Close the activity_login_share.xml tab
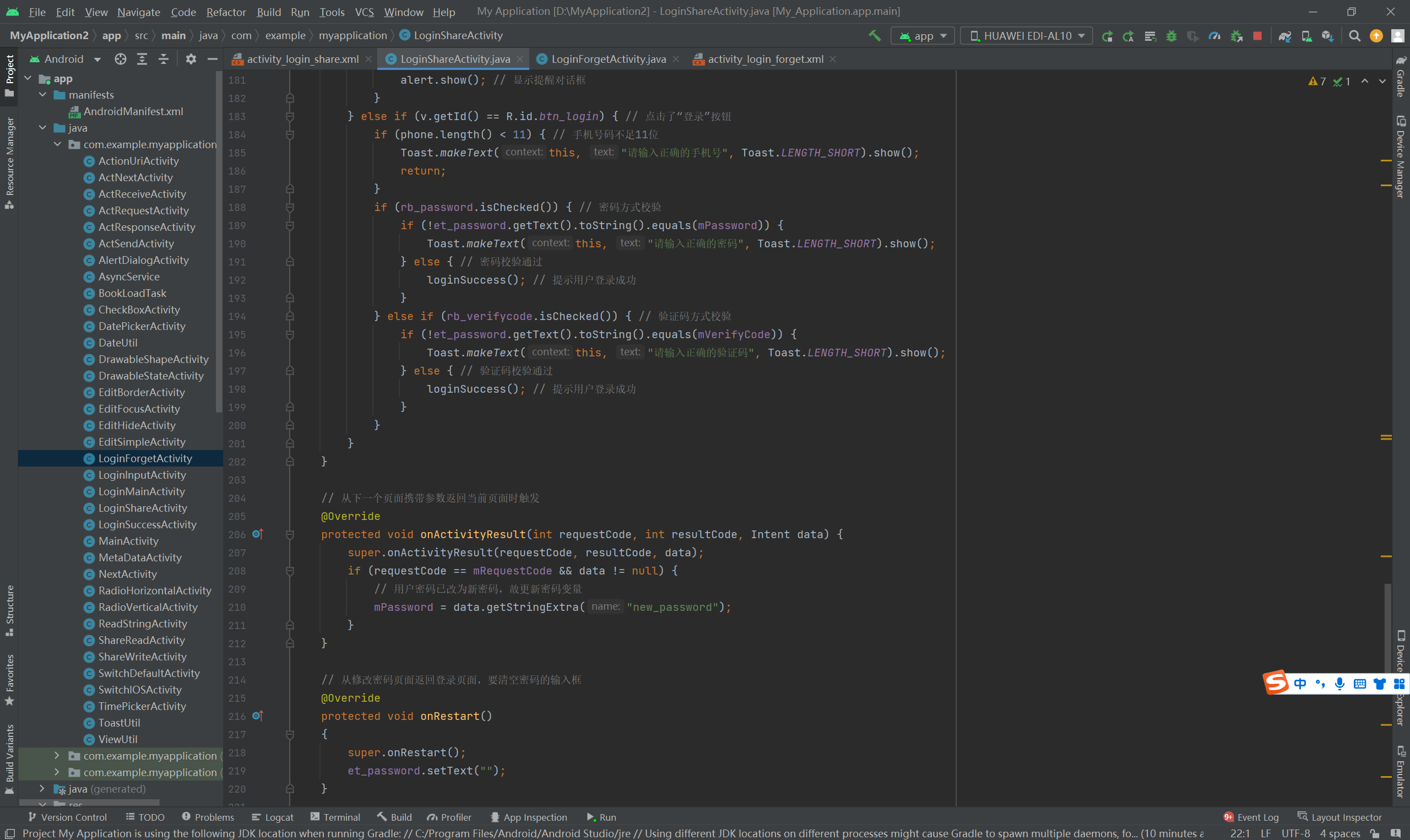 click(368, 59)
